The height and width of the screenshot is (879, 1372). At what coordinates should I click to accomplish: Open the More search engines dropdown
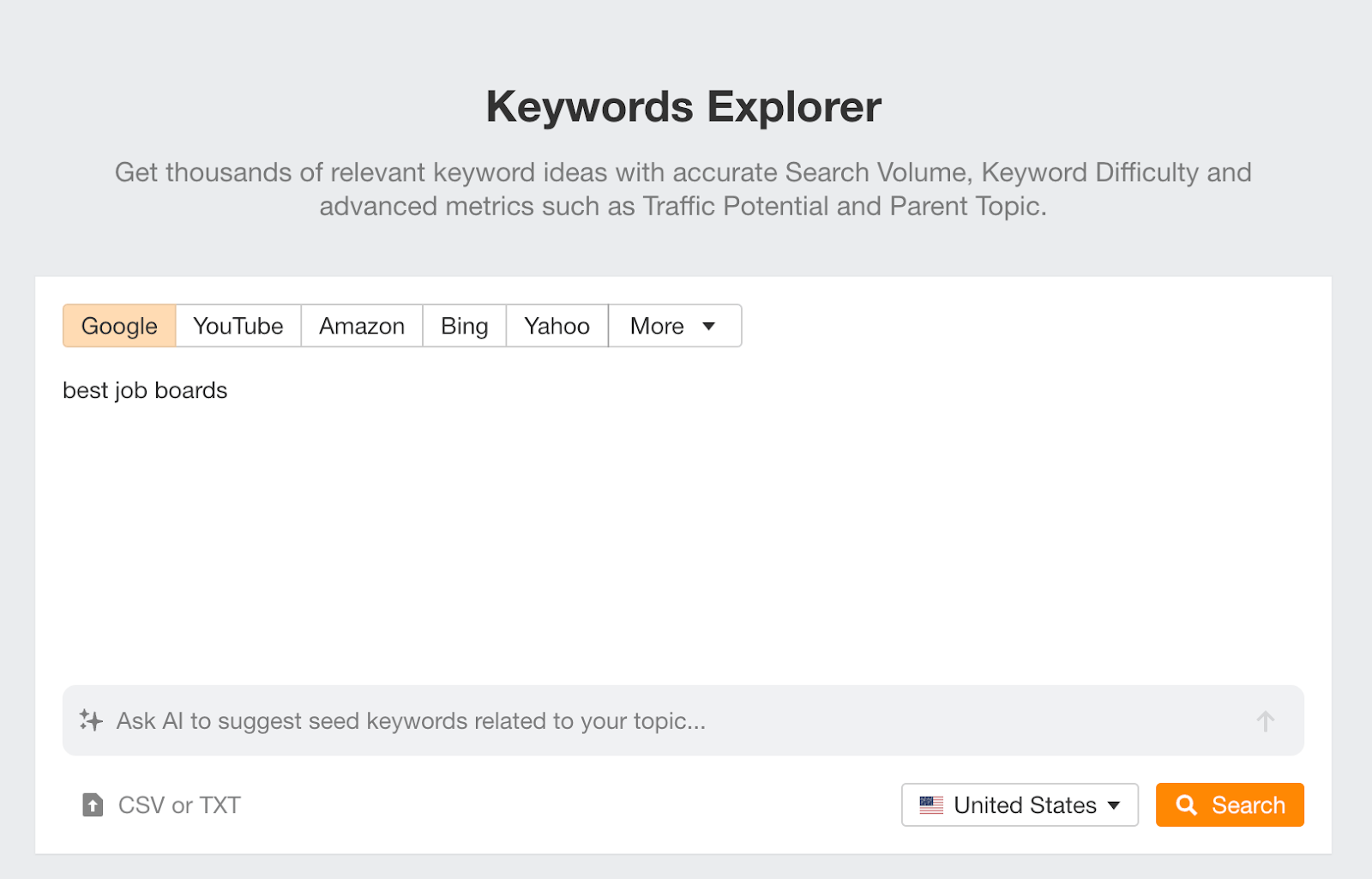click(674, 326)
